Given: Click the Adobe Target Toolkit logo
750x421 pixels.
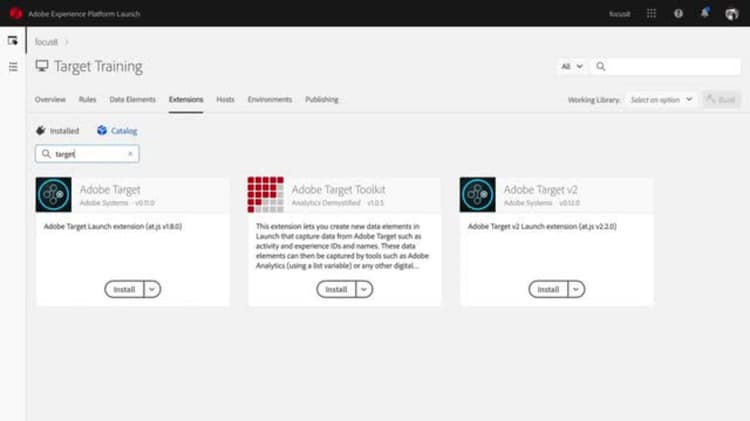Looking at the screenshot, I should (x=265, y=195).
